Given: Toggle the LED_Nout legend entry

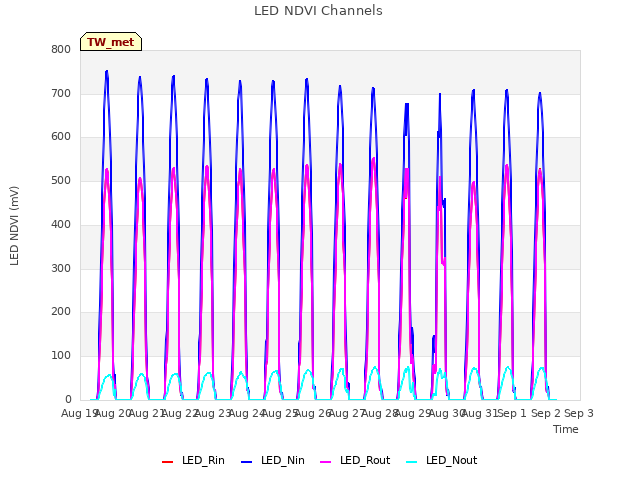Looking at the screenshot, I should (442, 460).
